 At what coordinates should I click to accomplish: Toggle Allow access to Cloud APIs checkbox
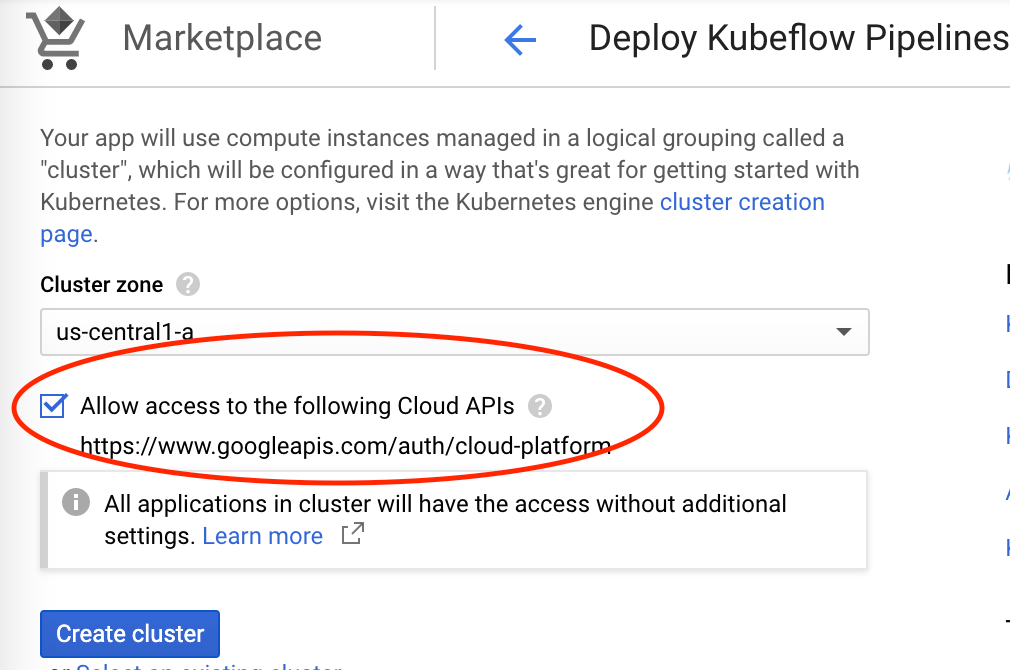tap(53, 406)
